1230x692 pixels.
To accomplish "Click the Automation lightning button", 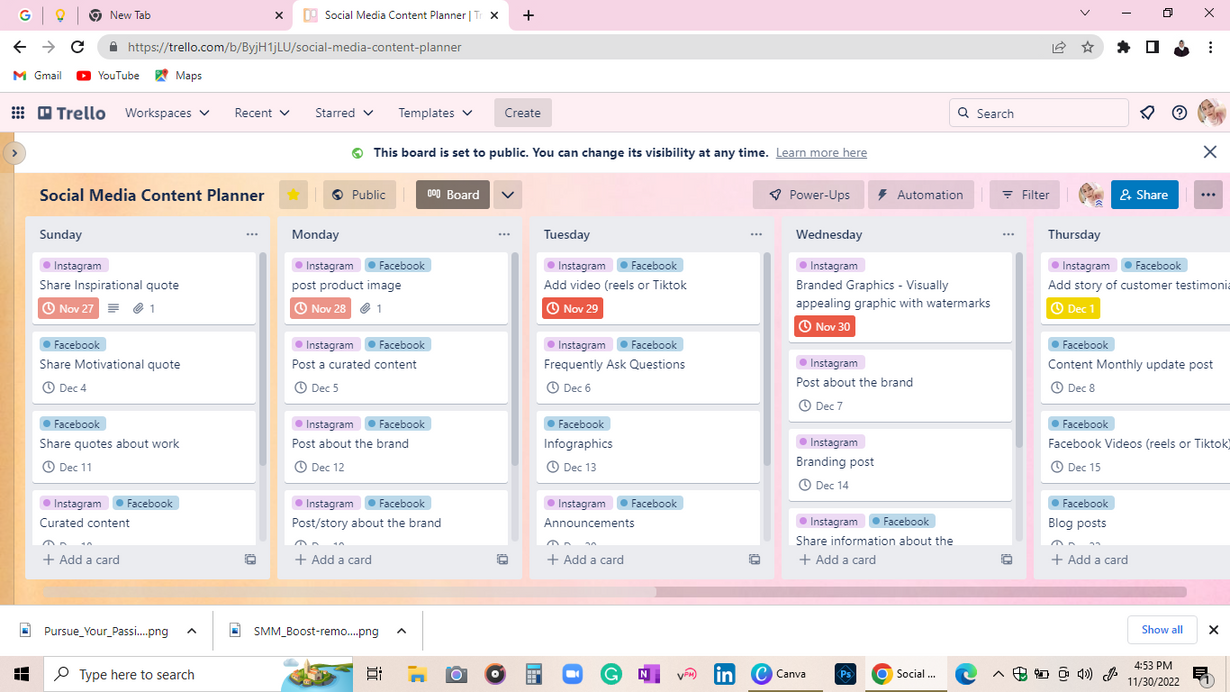I will coord(920,195).
